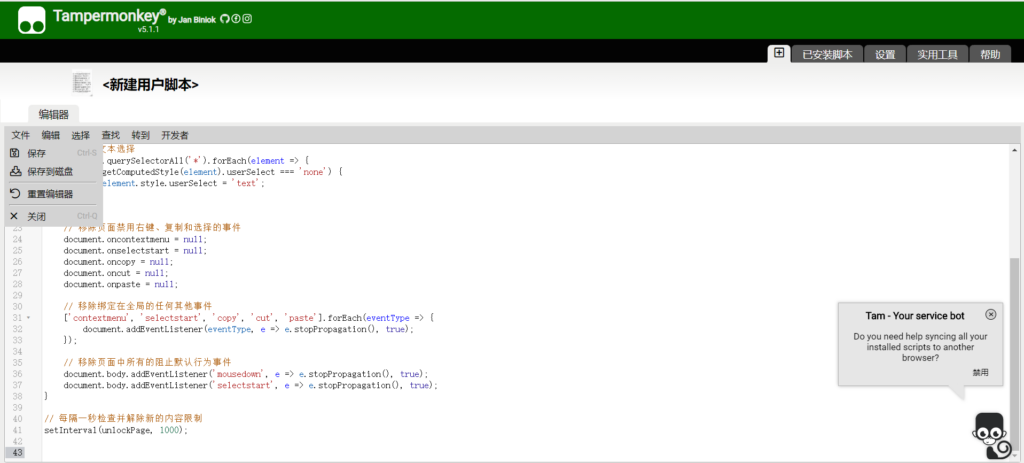Expand the 开发者 menu
The height and width of the screenshot is (463, 1024).
coord(174,135)
